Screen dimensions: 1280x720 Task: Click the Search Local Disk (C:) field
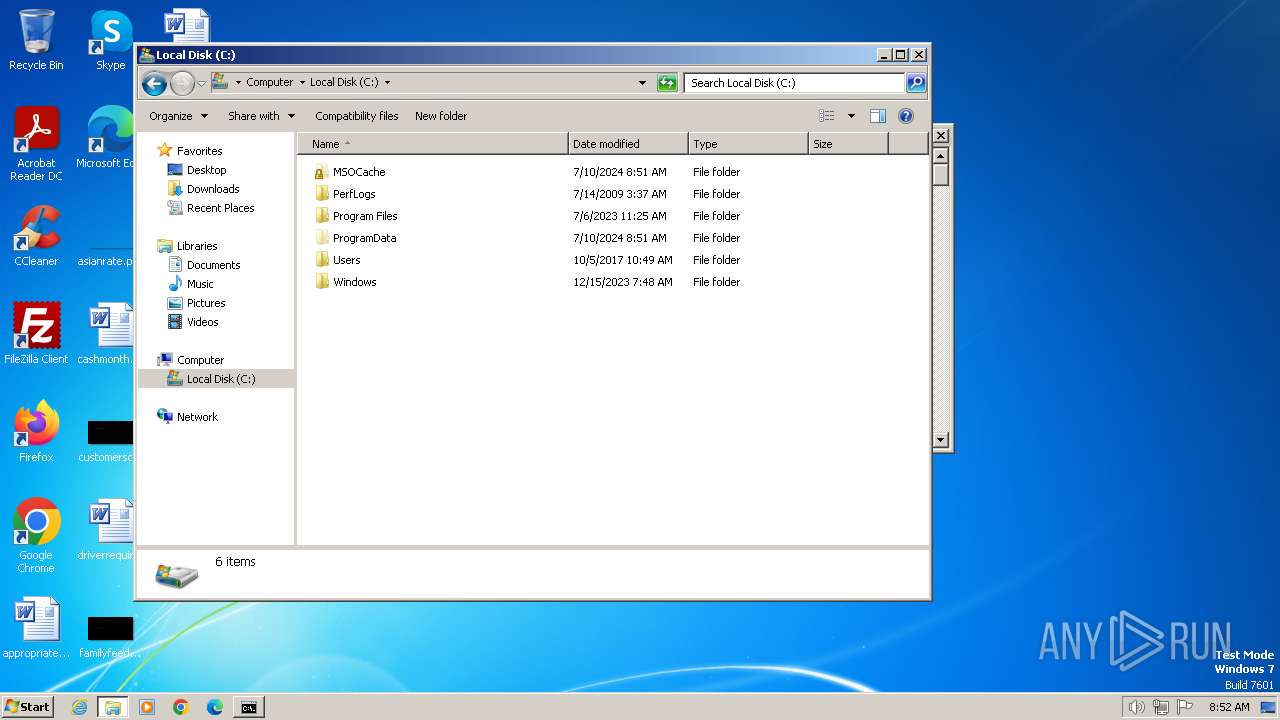[795, 83]
